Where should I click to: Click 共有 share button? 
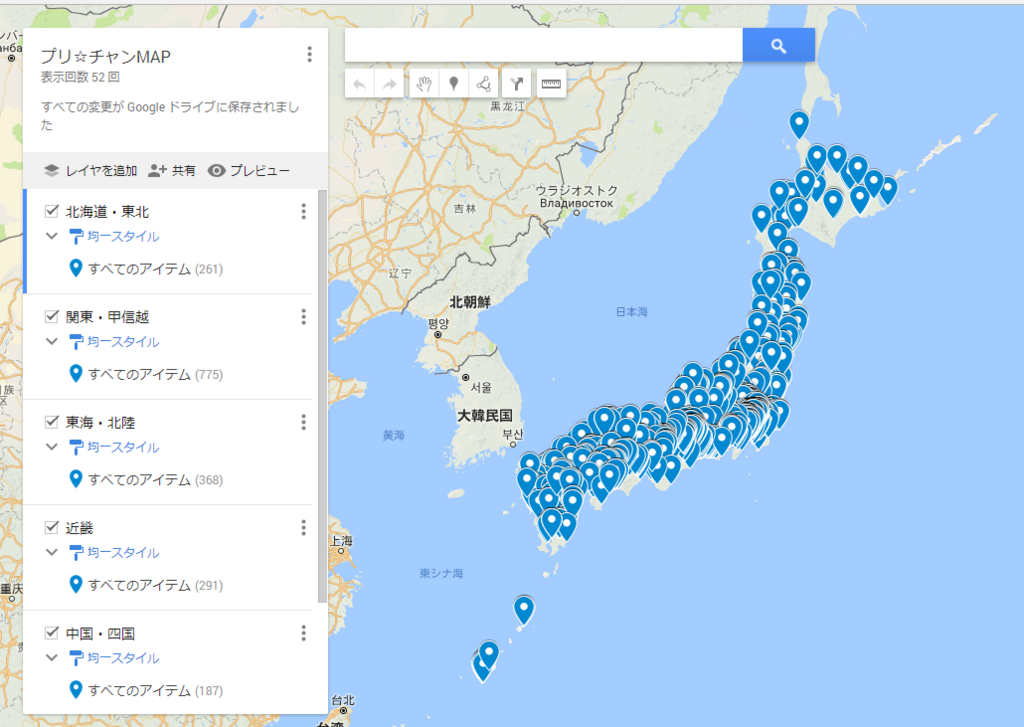pyautogui.click(x=172, y=170)
